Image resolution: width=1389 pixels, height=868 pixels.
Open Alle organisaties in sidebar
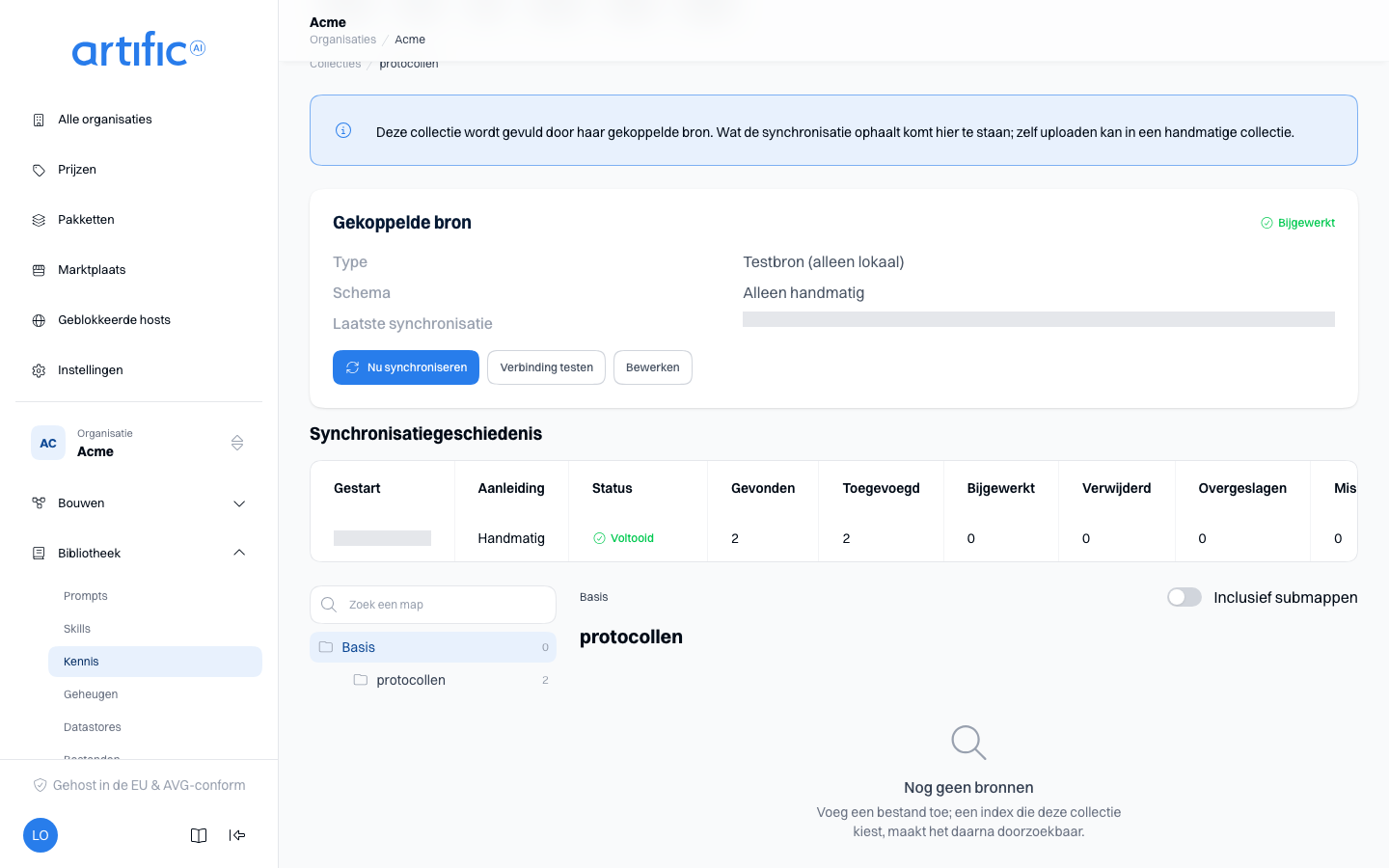pos(139,120)
